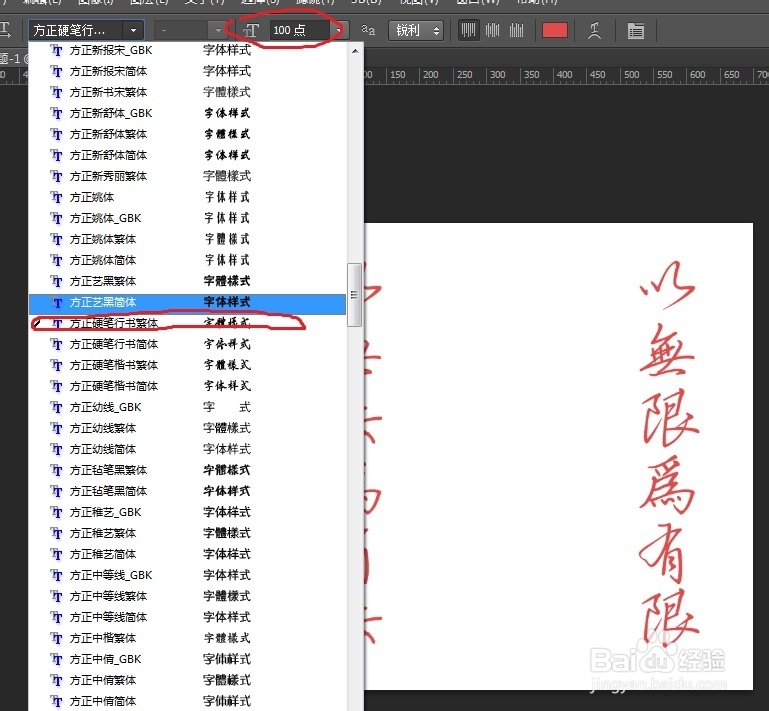Select font 方正新舒体_GBK
This screenshot has height=711, width=769.
coord(187,113)
